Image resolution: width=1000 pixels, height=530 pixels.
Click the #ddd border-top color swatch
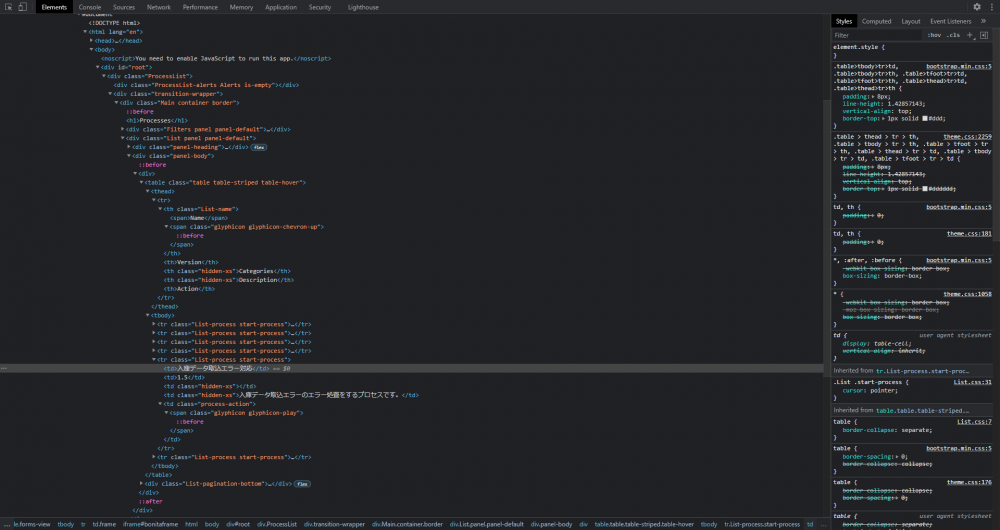click(x=925, y=119)
